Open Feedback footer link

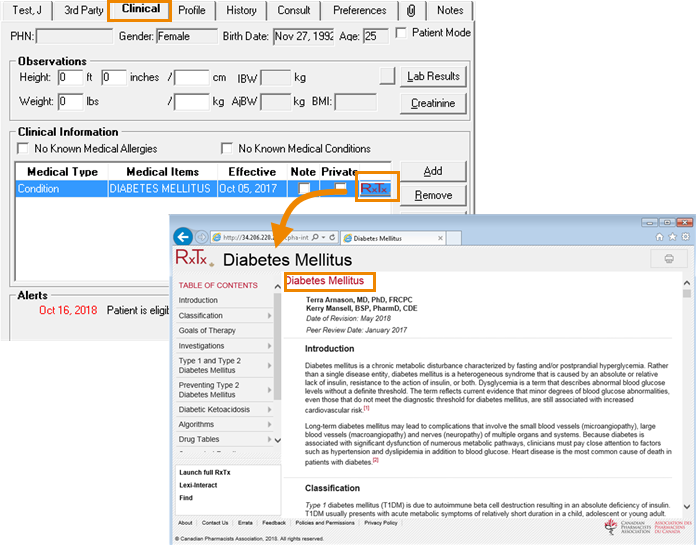click(x=274, y=523)
